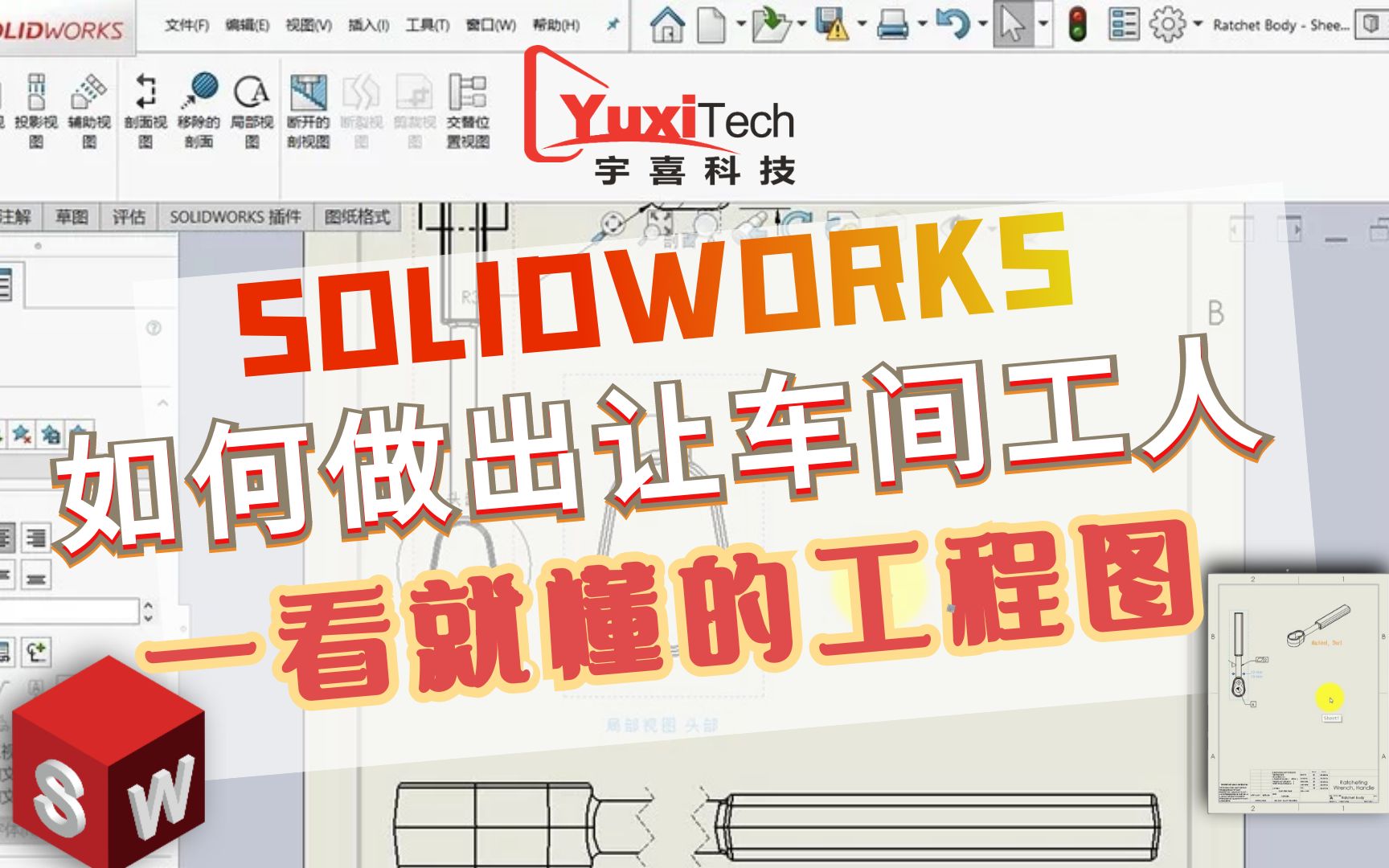Click the drawing sheet preview thumbnail
The width and height of the screenshot is (1389, 868).
(1298, 693)
